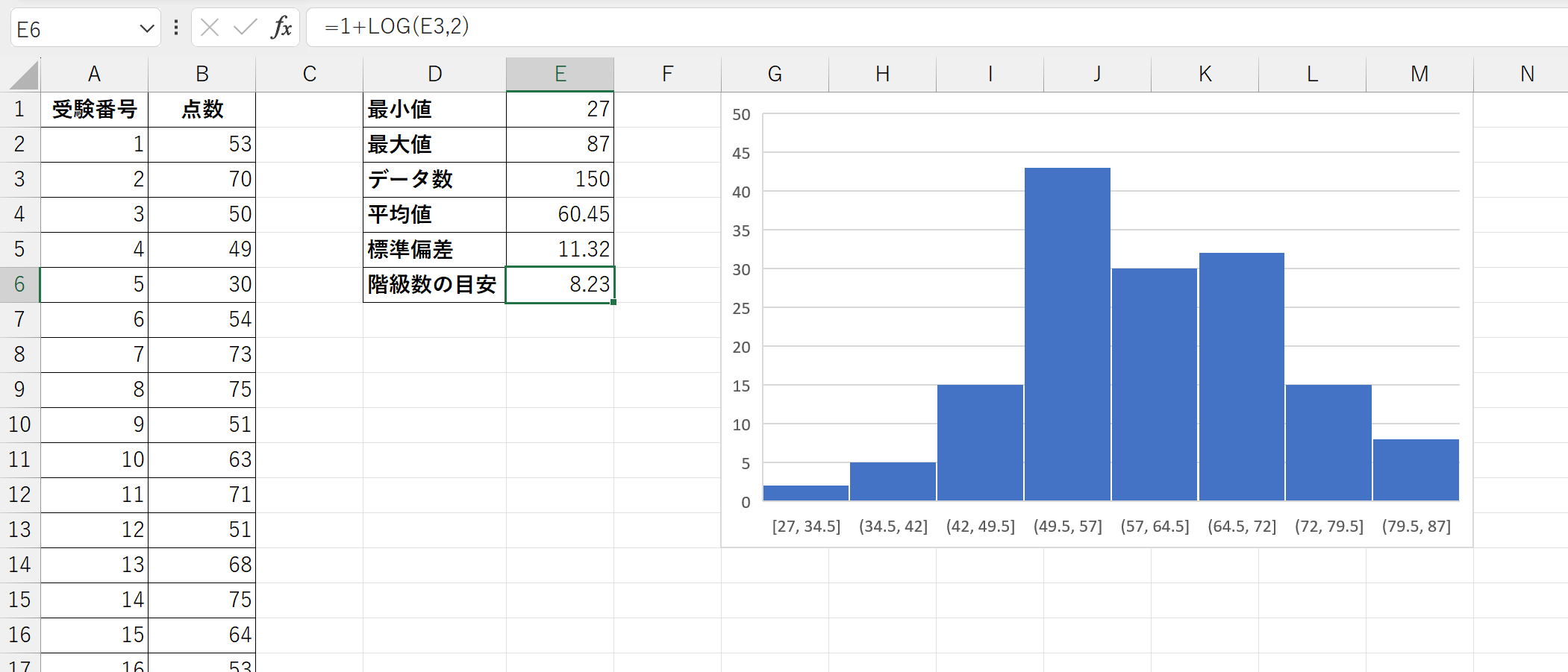Click the 受験番号 header cell
The width and height of the screenshot is (1568, 672).
[x=94, y=110]
